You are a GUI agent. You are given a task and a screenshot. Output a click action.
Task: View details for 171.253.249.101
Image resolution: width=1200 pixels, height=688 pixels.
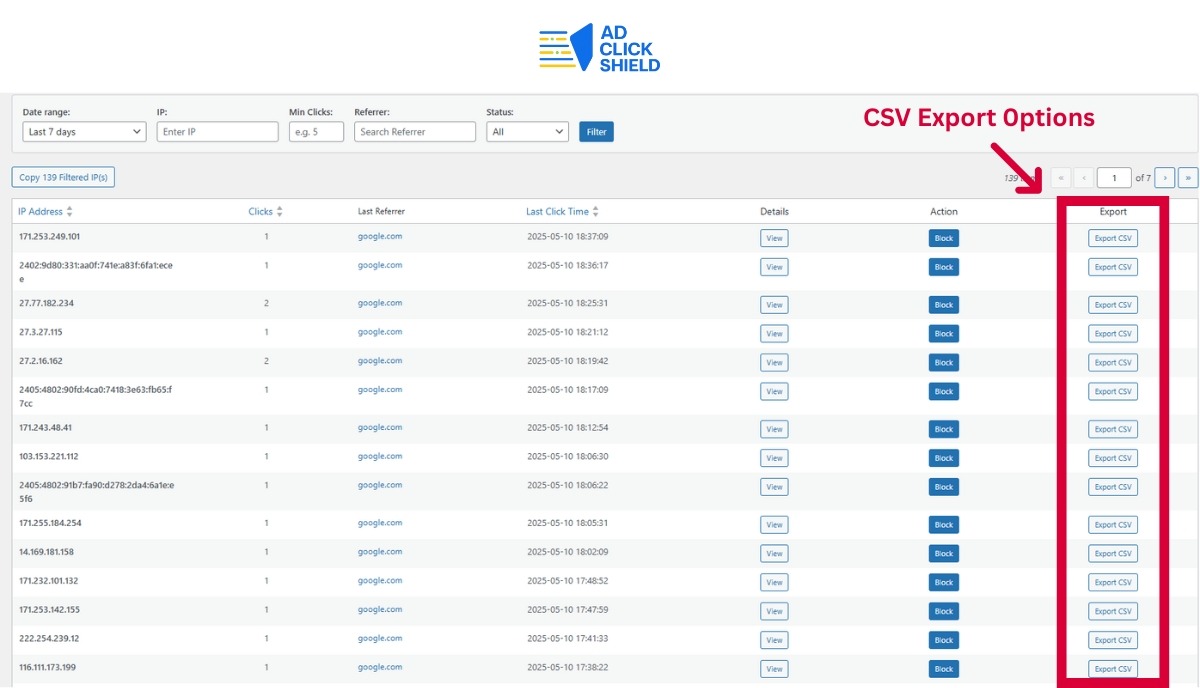774,238
